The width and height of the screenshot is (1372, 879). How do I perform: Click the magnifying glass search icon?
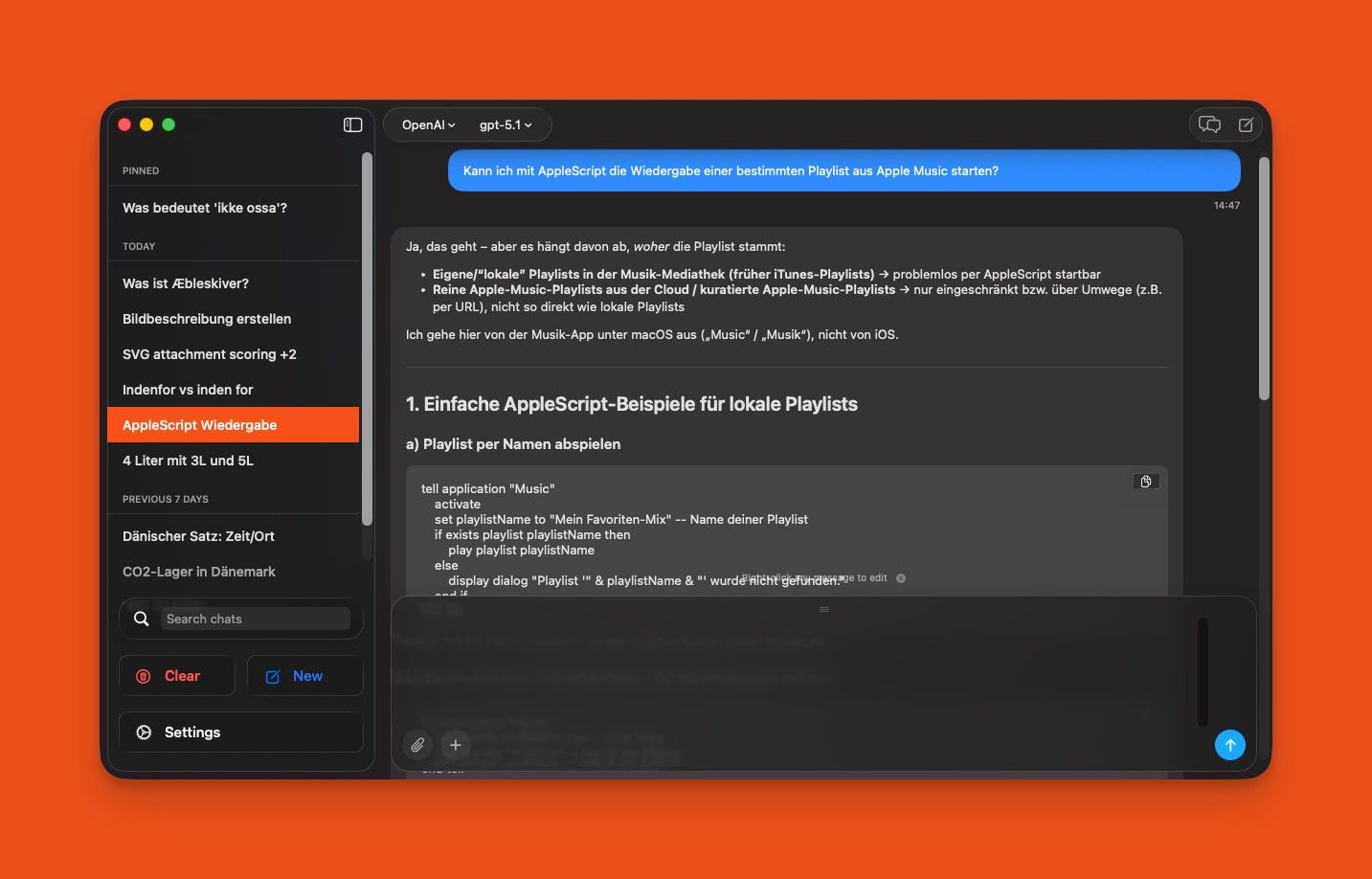point(142,620)
